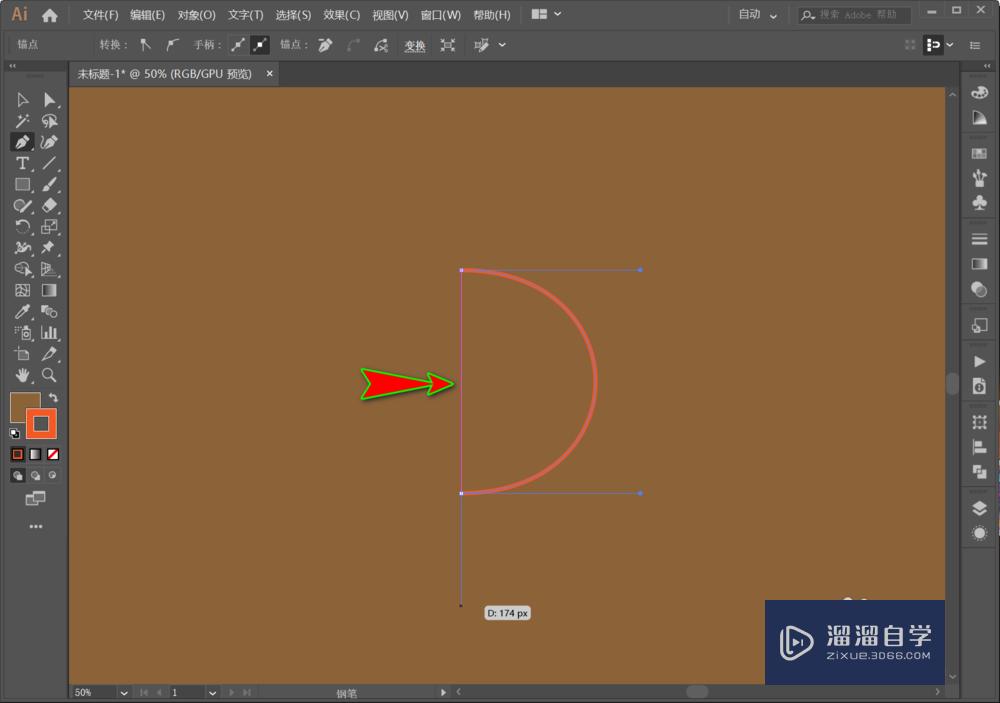
Task: Activate the Hand tool
Action: pos(22,374)
